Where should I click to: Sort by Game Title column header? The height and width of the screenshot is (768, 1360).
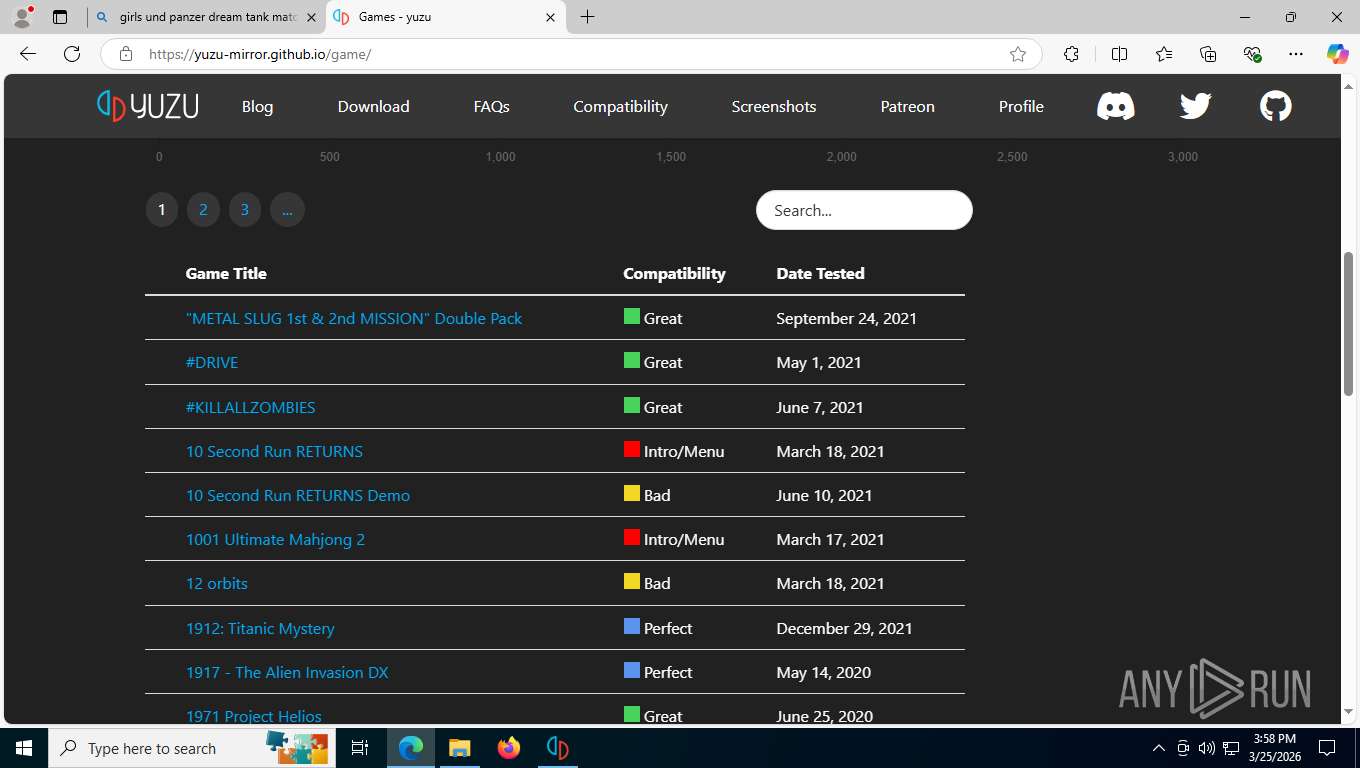point(226,273)
